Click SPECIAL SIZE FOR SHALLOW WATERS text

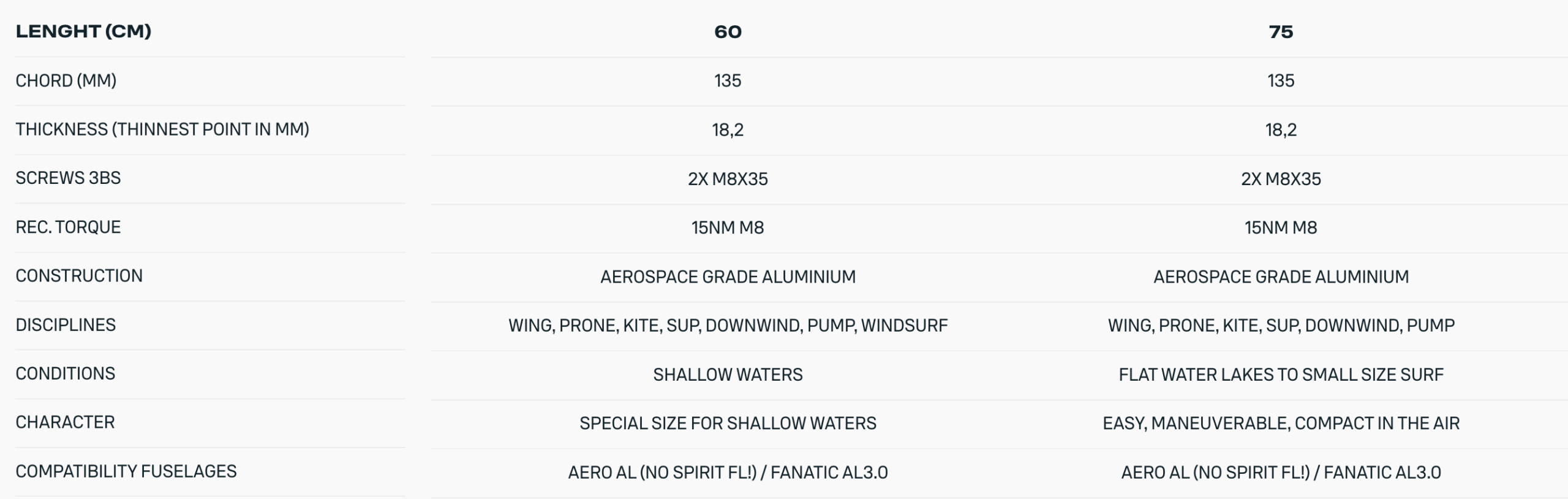click(x=728, y=424)
